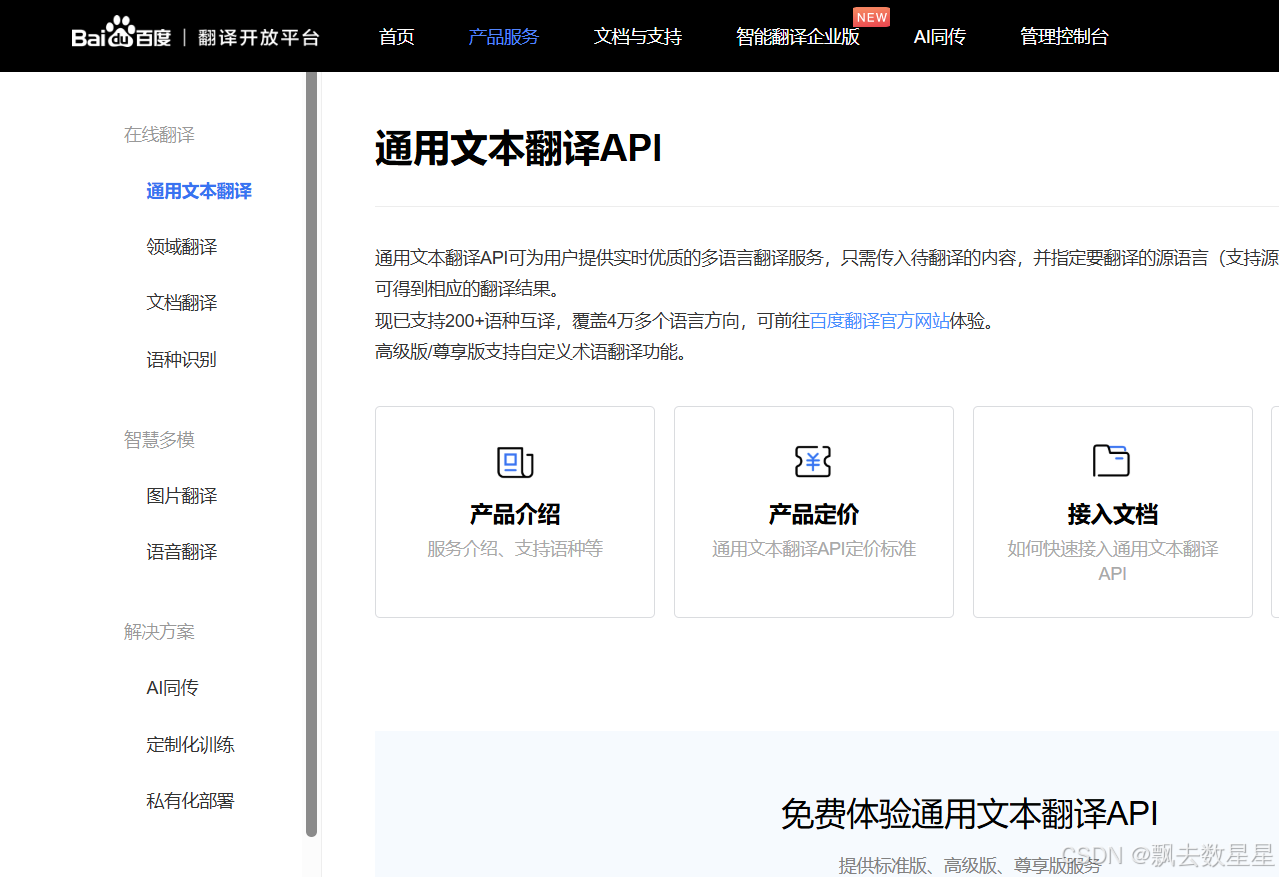
Task: Click the 在线翻译 section label
Action: (159, 135)
